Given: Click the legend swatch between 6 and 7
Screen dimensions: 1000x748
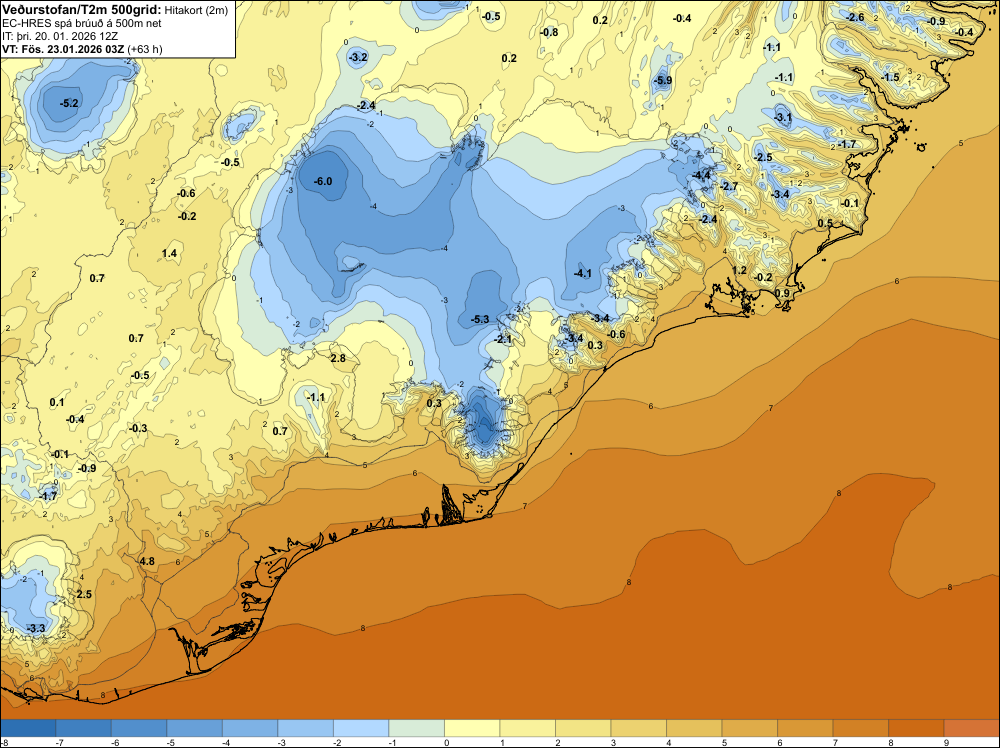Looking at the screenshot, I should (x=805, y=728).
